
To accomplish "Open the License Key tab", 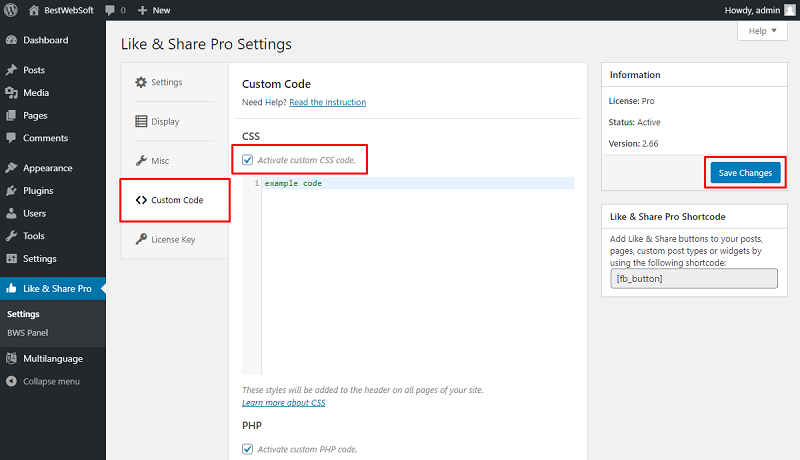I will pos(174,239).
